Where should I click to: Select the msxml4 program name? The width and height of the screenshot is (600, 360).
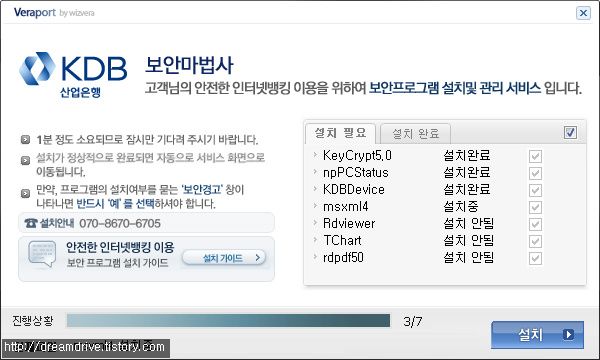[x=346, y=207]
